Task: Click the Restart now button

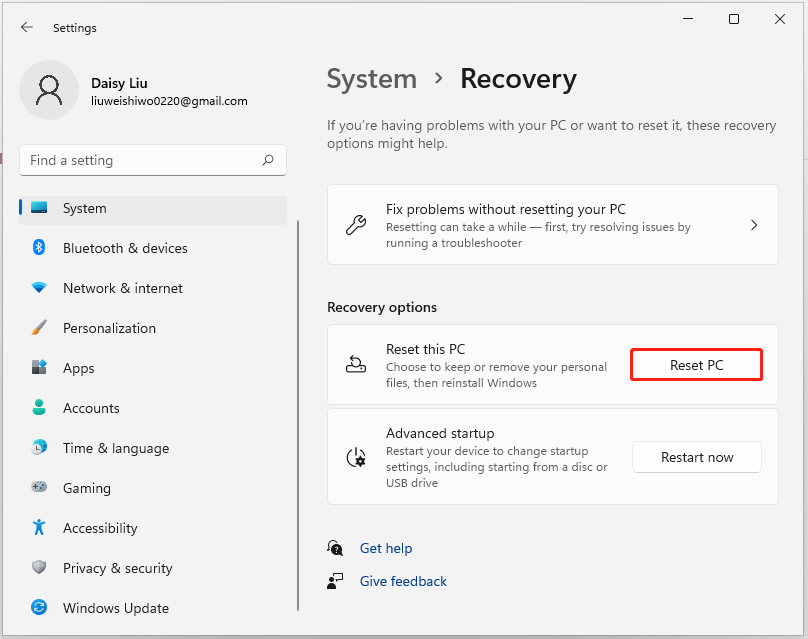Action: pos(696,457)
